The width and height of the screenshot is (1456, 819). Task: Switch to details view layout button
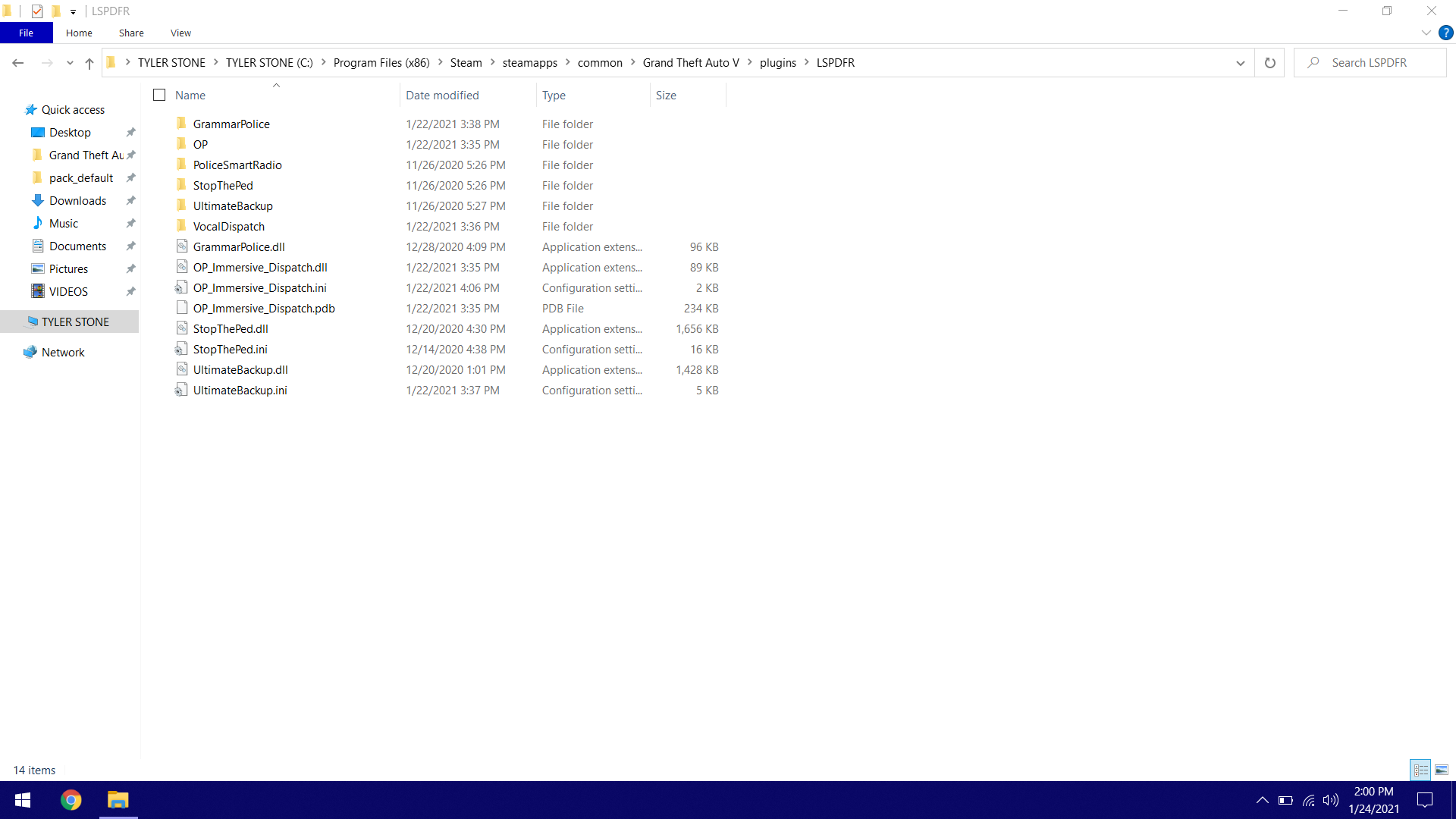(x=1420, y=770)
